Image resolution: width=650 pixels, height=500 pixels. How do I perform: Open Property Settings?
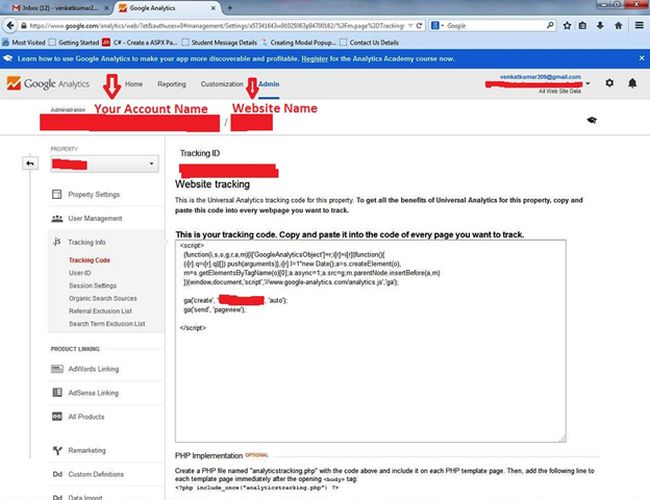coord(94,194)
